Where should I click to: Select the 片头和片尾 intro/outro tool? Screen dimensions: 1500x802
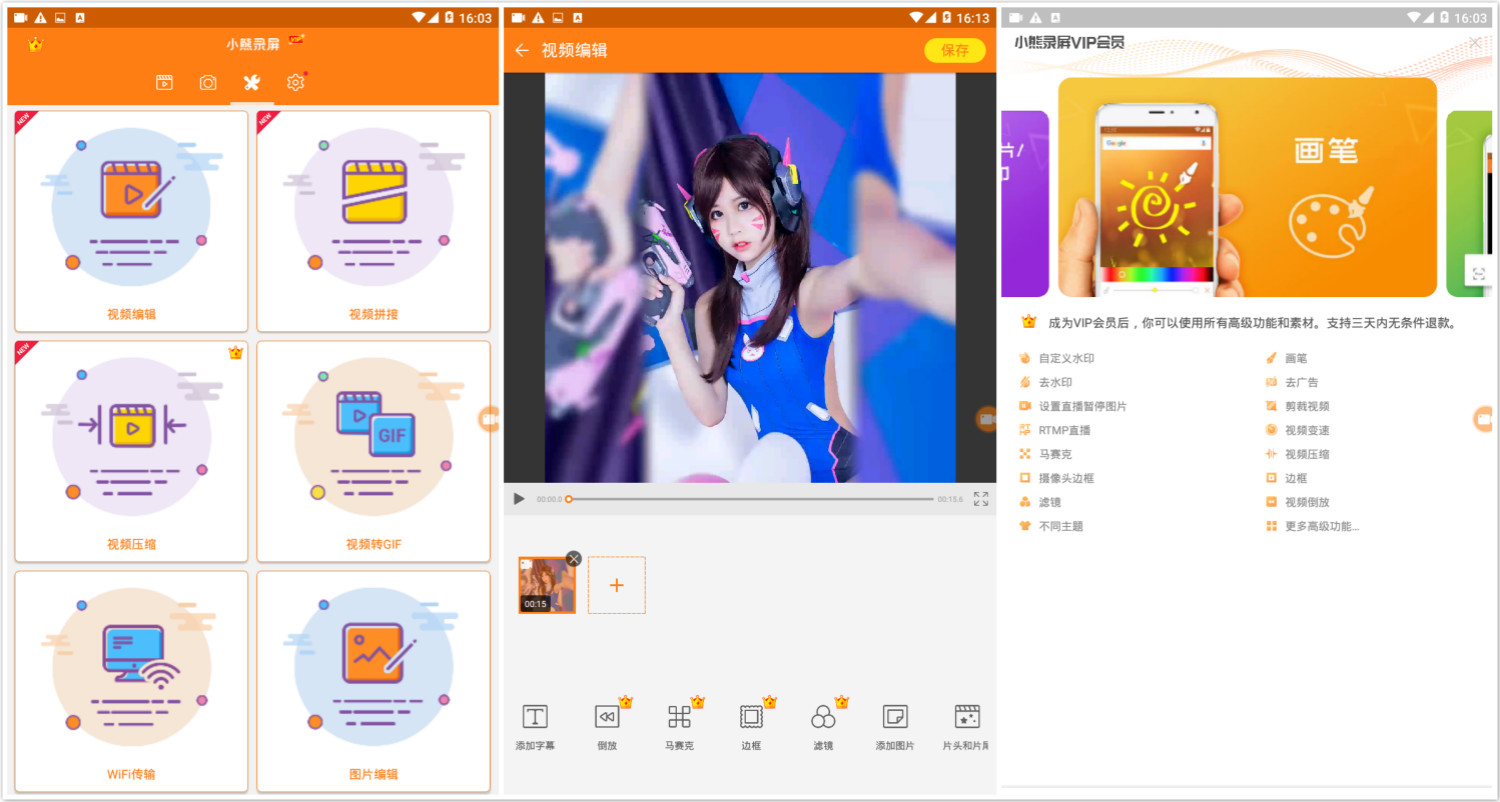(963, 725)
